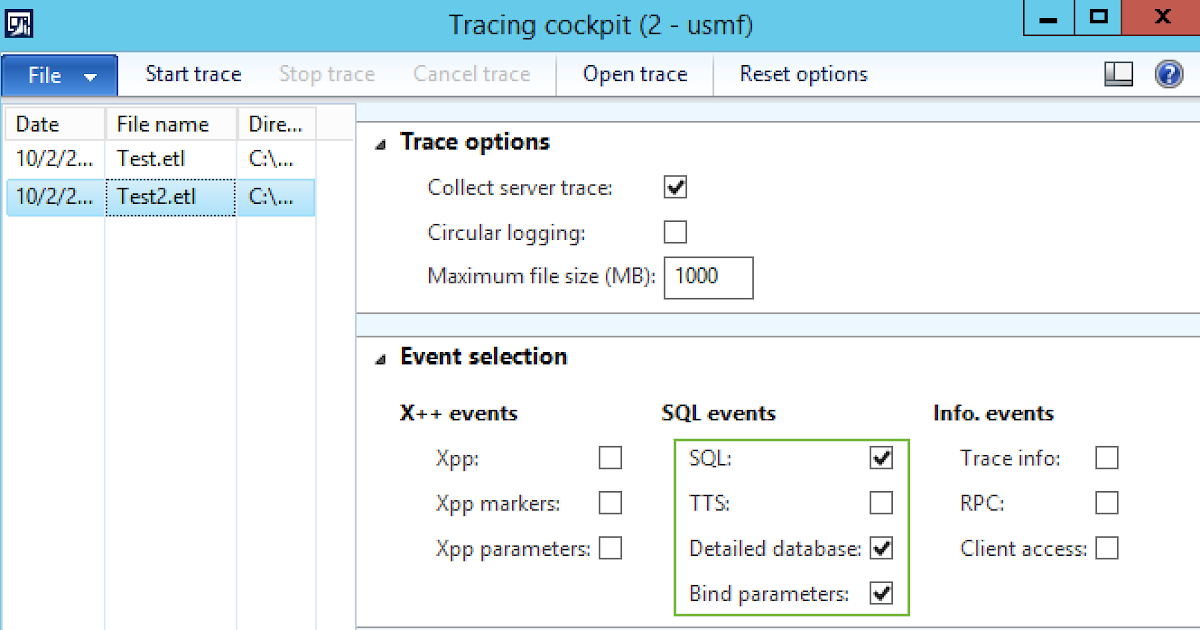Click the Maximum file size input field
The height and width of the screenshot is (630, 1200).
(708, 278)
